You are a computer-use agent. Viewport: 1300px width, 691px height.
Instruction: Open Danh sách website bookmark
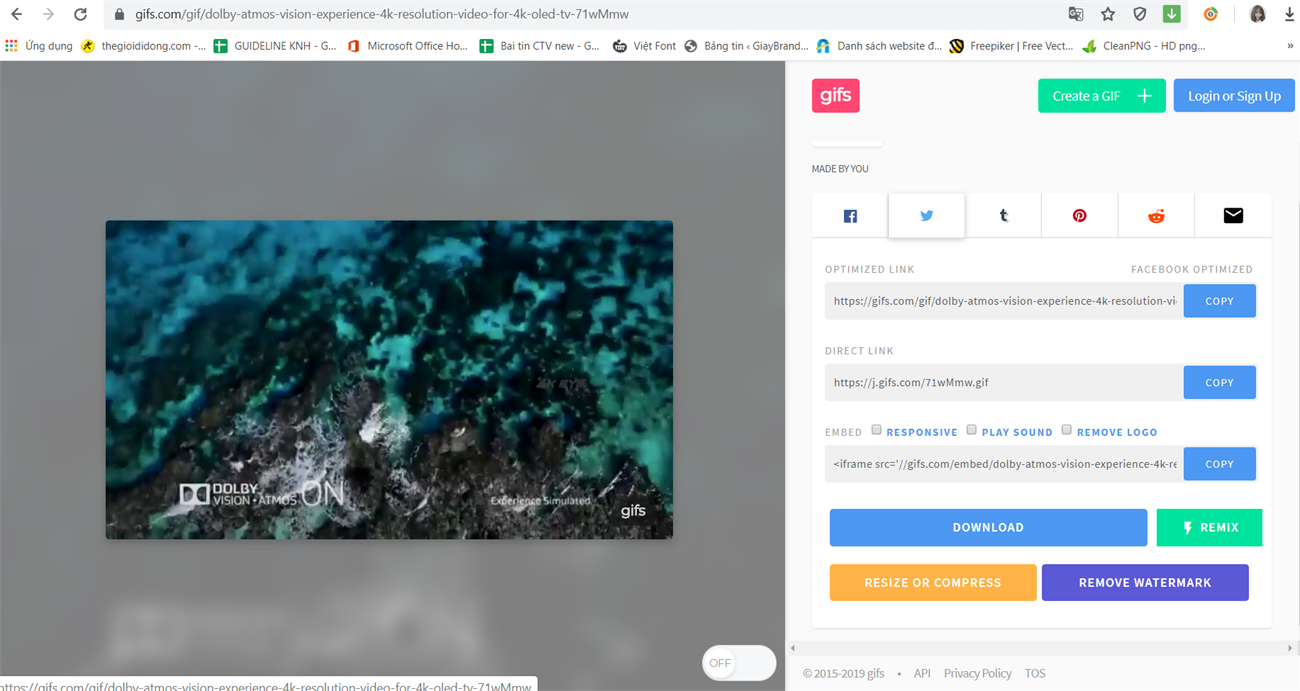pos(880,46)
